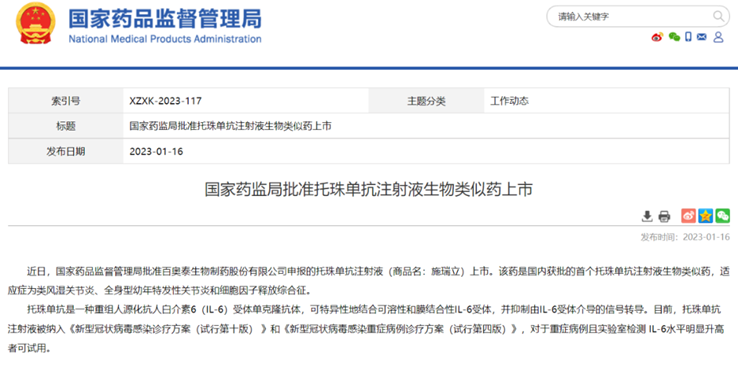This screenshot has height=366, width=738.
Task: Click the 工作动态 topic category value
Action: point(510,101)
